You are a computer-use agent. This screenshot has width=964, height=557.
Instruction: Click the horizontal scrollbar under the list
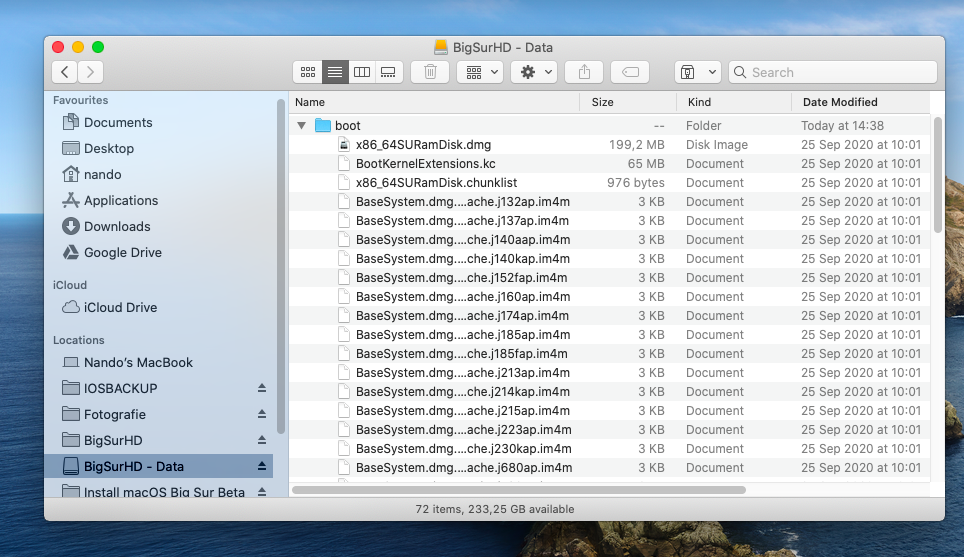pyautogui.click(x=519, y=490)
